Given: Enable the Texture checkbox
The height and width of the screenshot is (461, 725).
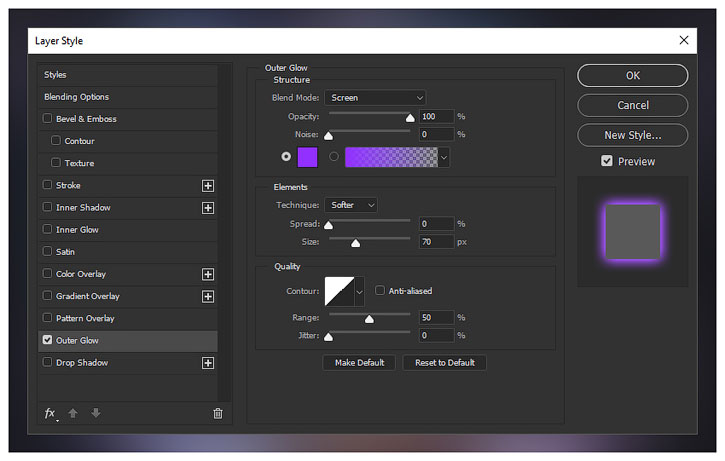Looking at the screenshot, I should coord(56,162).
